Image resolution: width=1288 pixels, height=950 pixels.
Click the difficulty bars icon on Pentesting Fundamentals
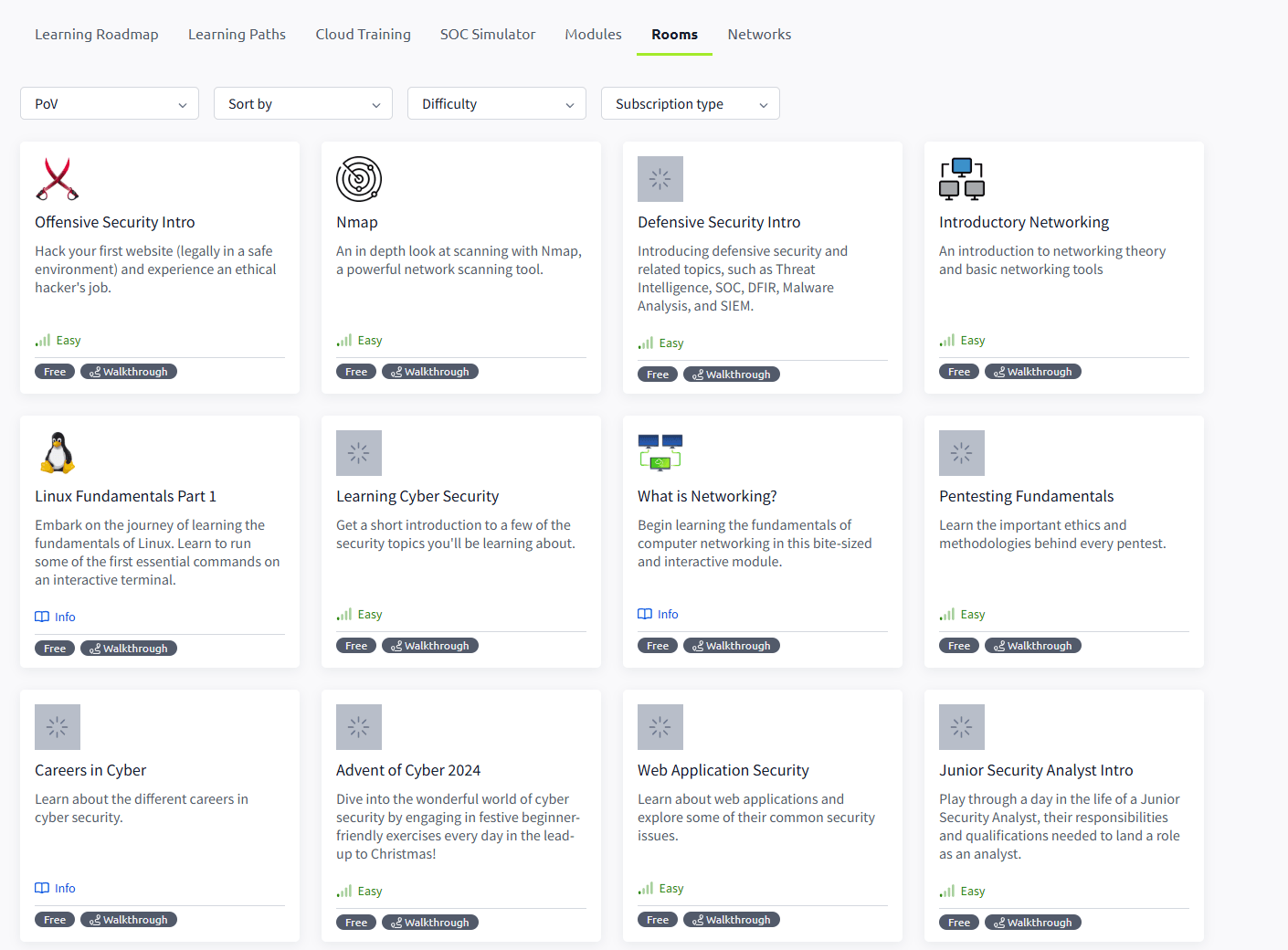pos(946,615)
